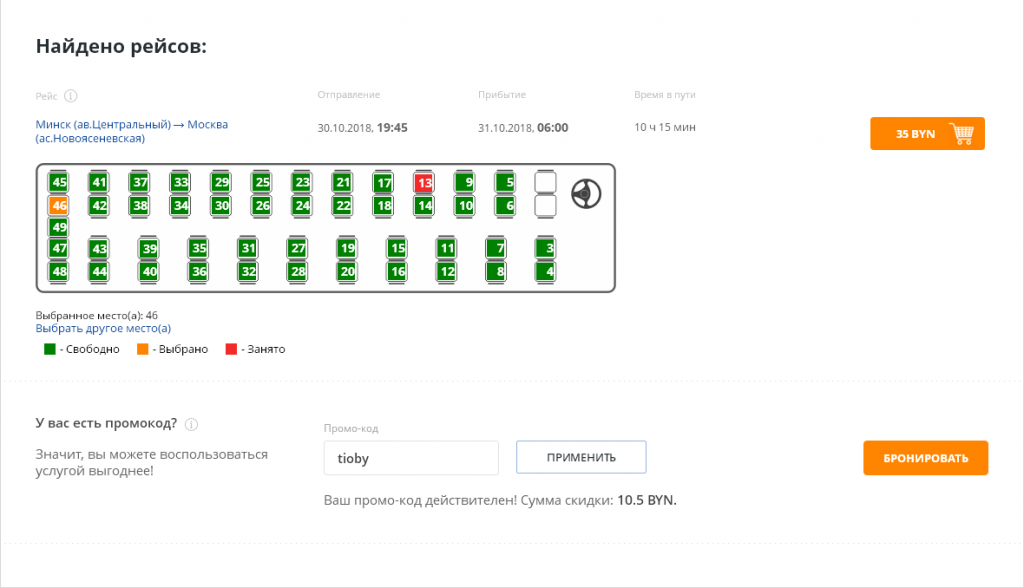Select seat 42 on the bus layout
This screenshot has width=1024, height=588.
pos(99,206)
